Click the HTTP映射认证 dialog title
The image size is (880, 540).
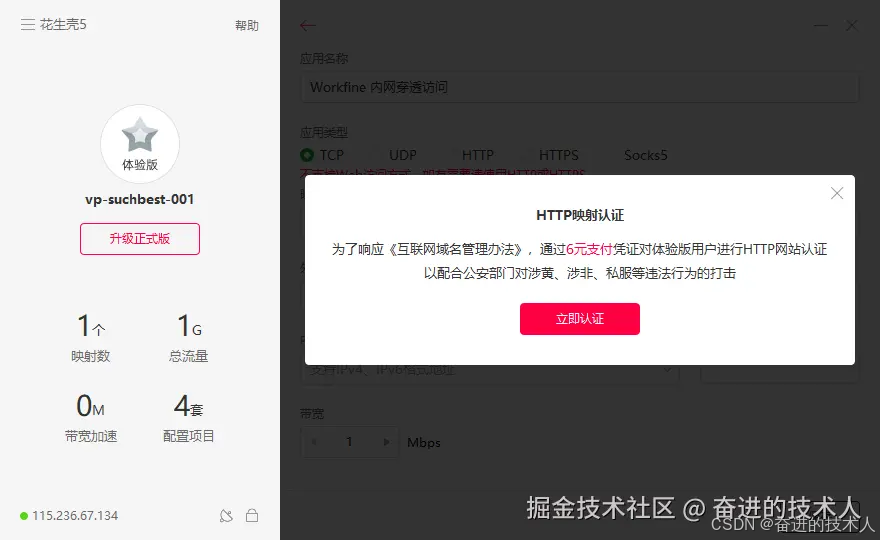click(580, 216)
